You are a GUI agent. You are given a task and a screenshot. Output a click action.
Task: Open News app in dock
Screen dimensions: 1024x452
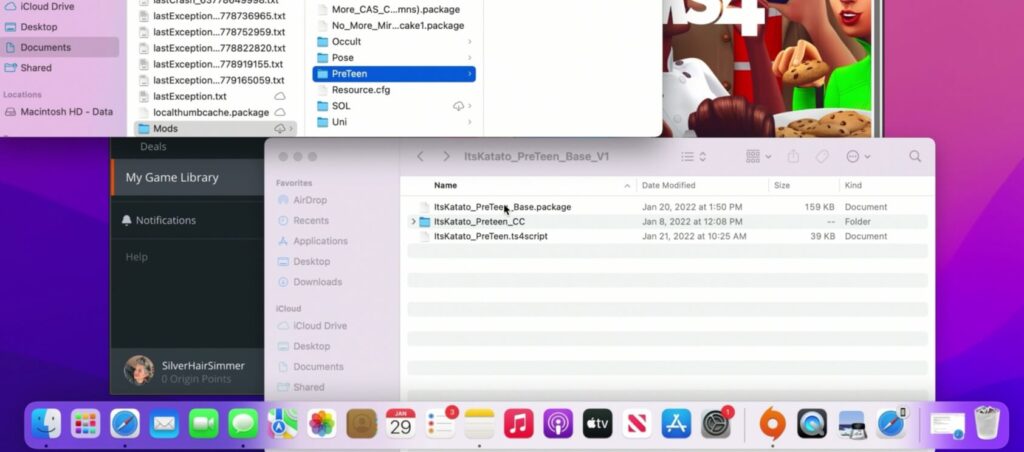[x=637, y=425]
